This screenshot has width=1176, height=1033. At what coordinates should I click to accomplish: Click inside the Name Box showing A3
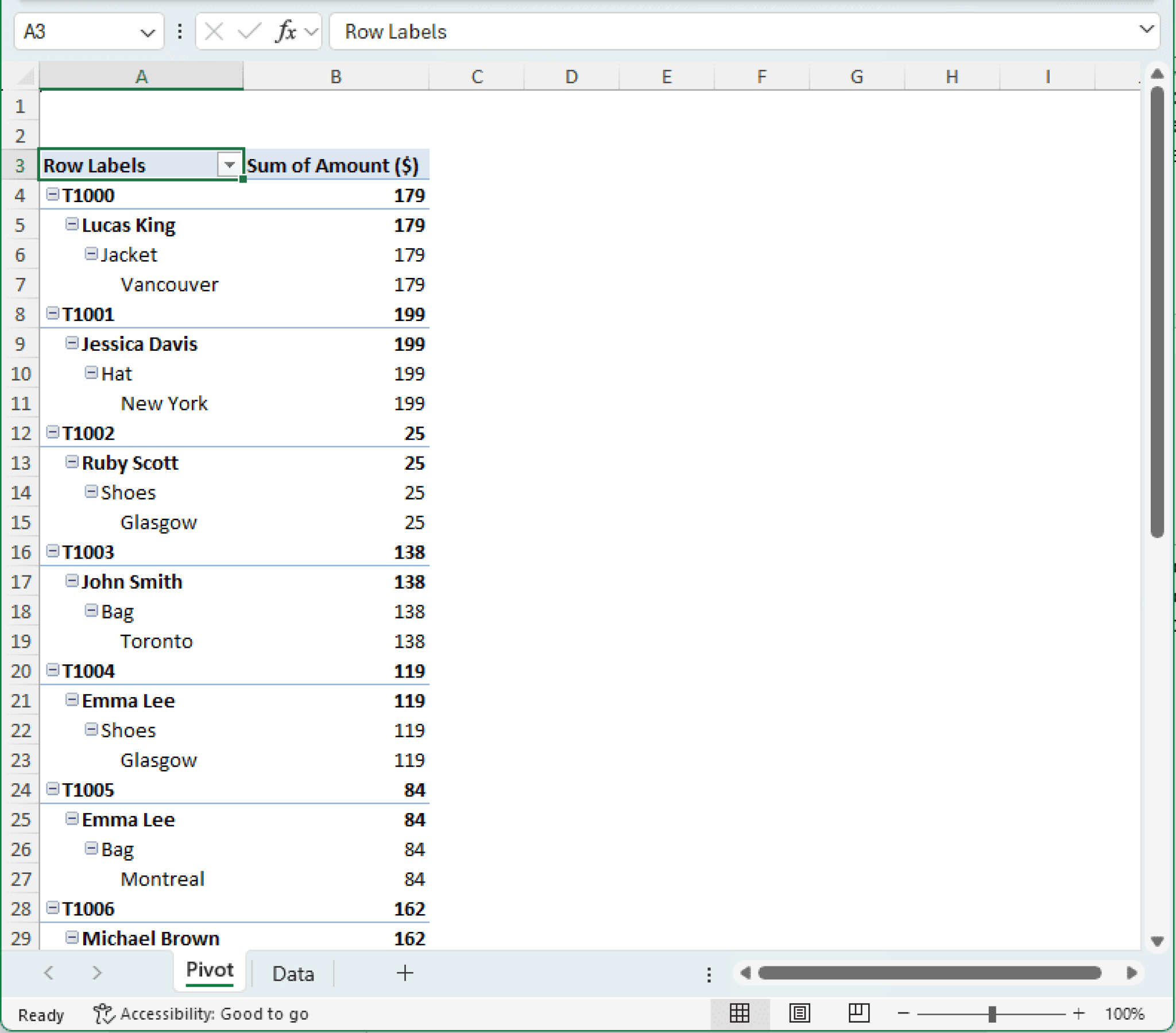(x=75, y=32)
